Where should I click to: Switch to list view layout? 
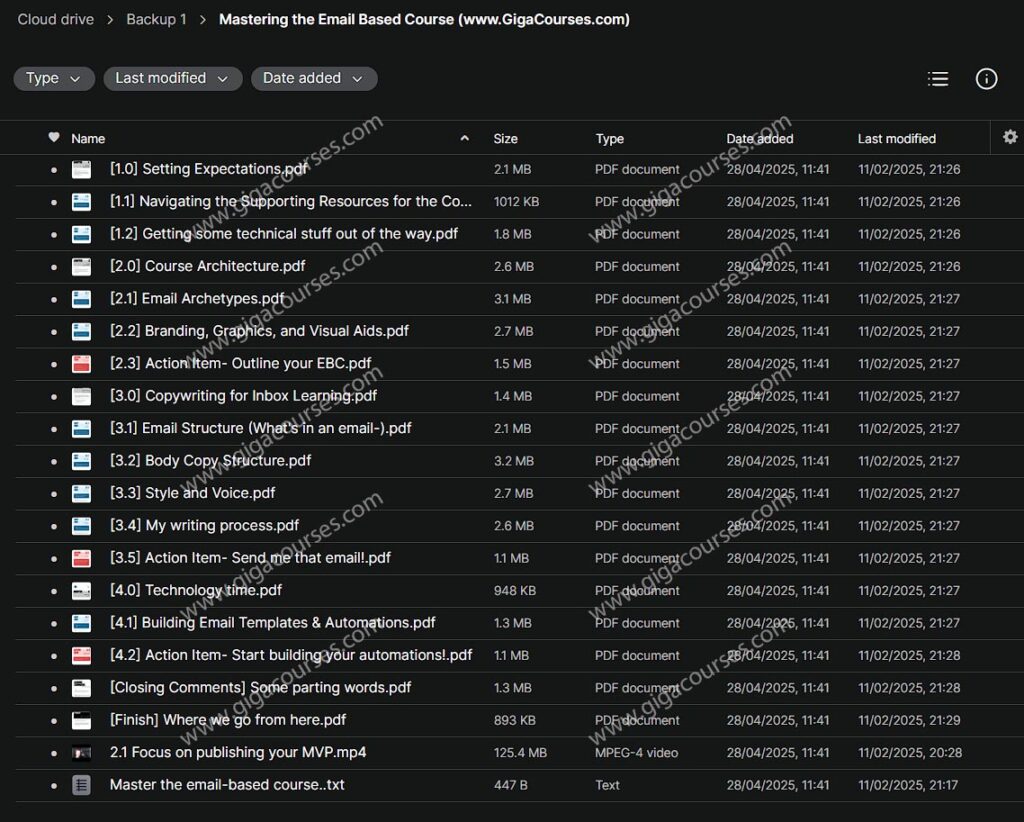tap(938, 78)
